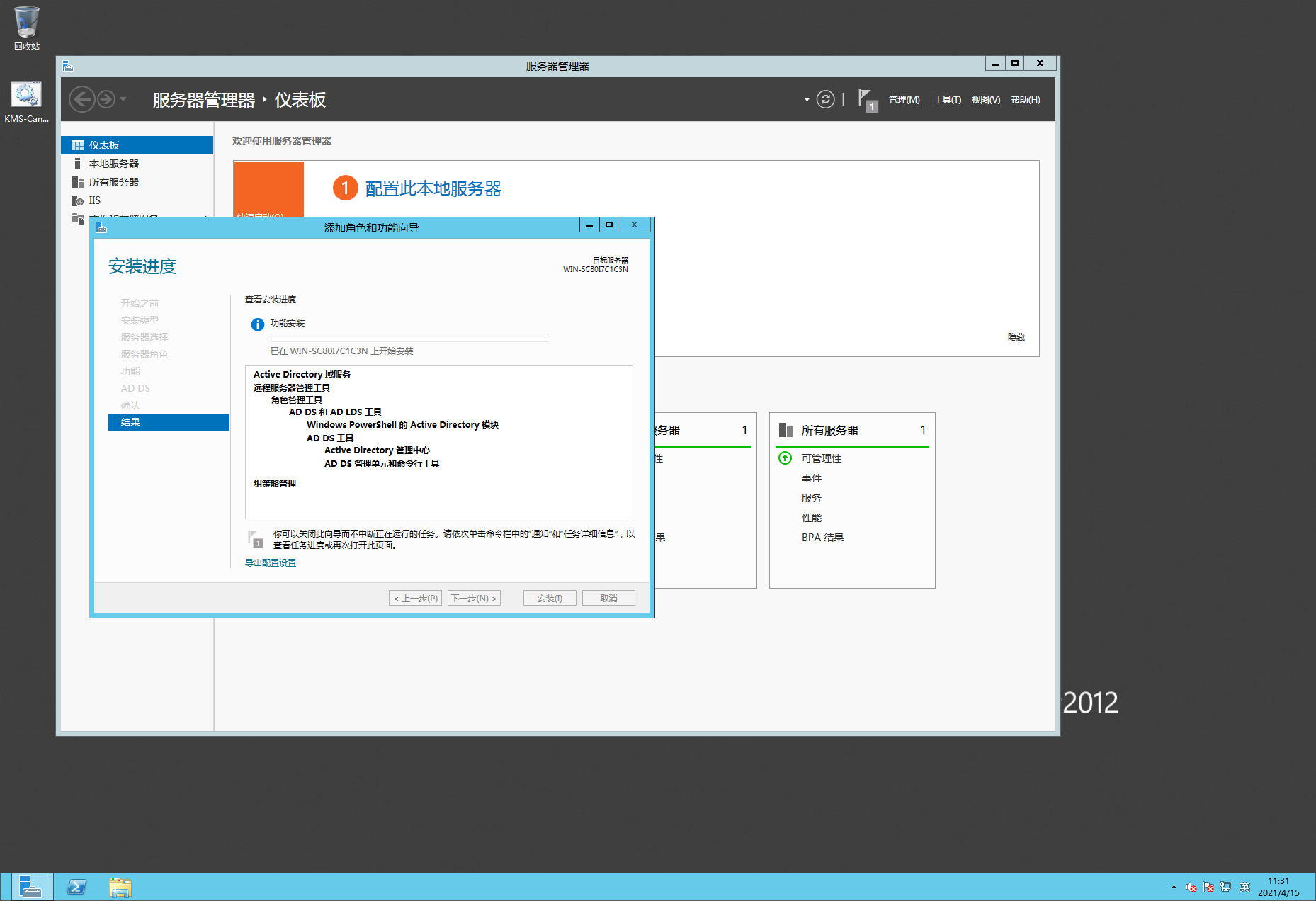Viewport: 1316px width, 901px height.
Task: Click the muted speaker tray icon
Action: (x=1191, y=887)
